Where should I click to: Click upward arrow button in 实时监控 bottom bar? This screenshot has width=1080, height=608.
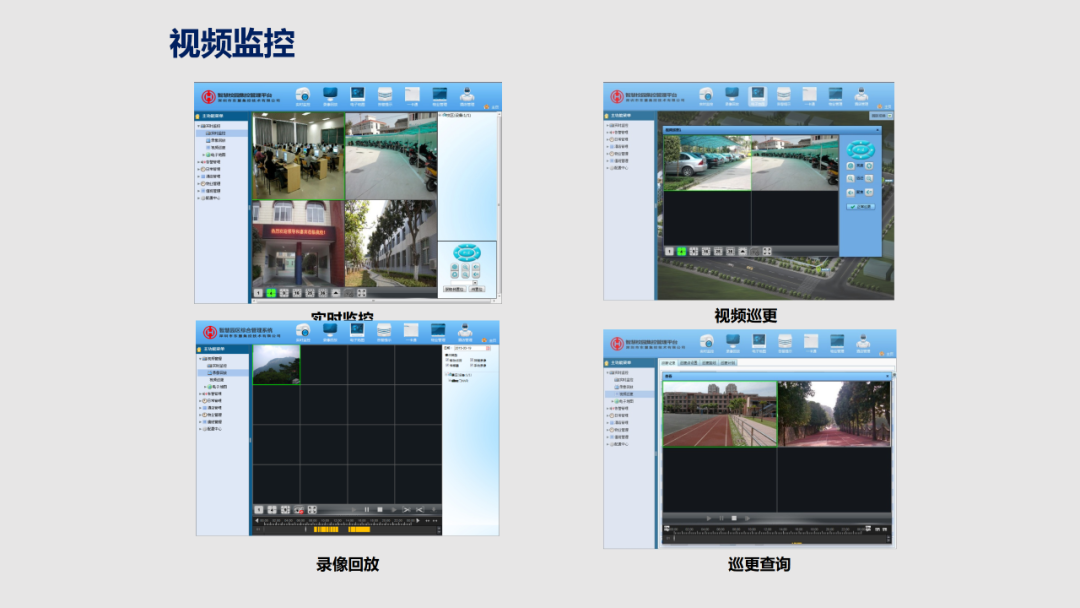point(336,293)
